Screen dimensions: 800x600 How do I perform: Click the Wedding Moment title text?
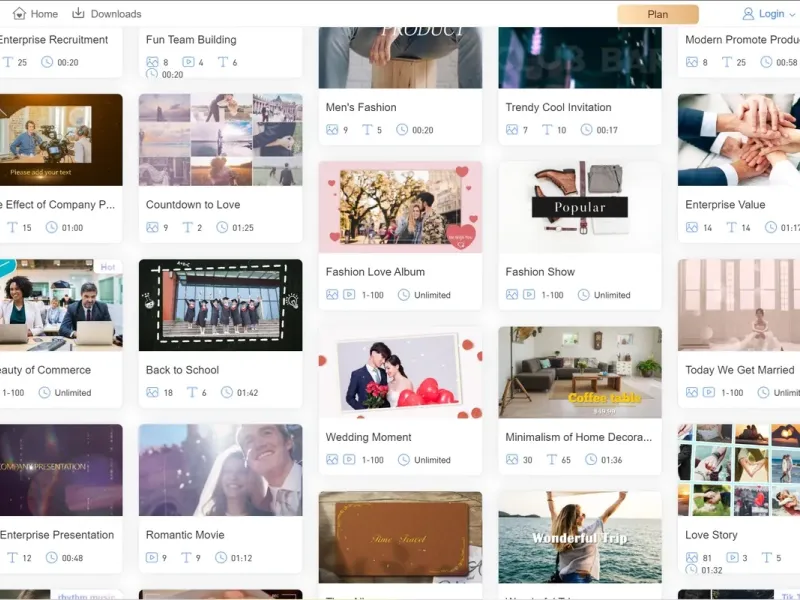coord(368,437)
